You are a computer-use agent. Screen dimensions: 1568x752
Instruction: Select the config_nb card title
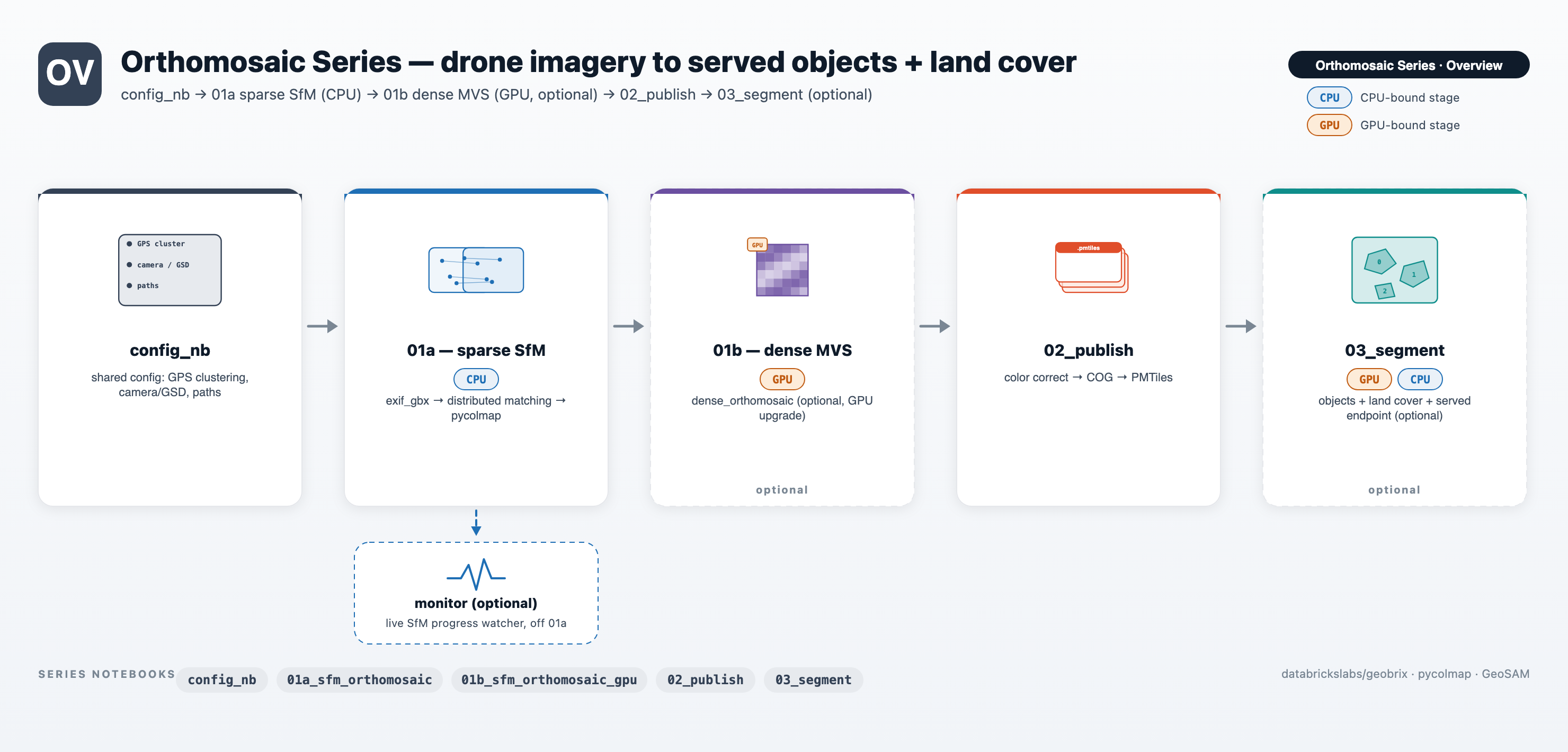tap(170, 351)
